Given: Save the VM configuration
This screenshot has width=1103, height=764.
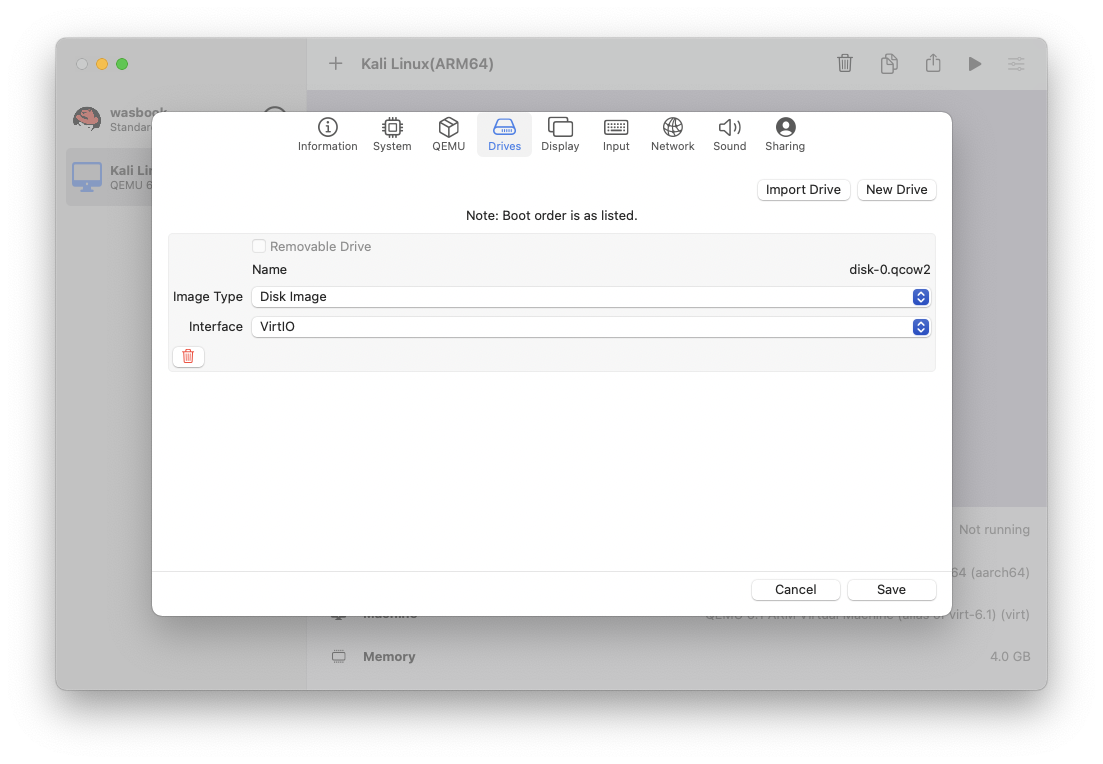Looking at the screenshot, I should [x=891, y=590].
